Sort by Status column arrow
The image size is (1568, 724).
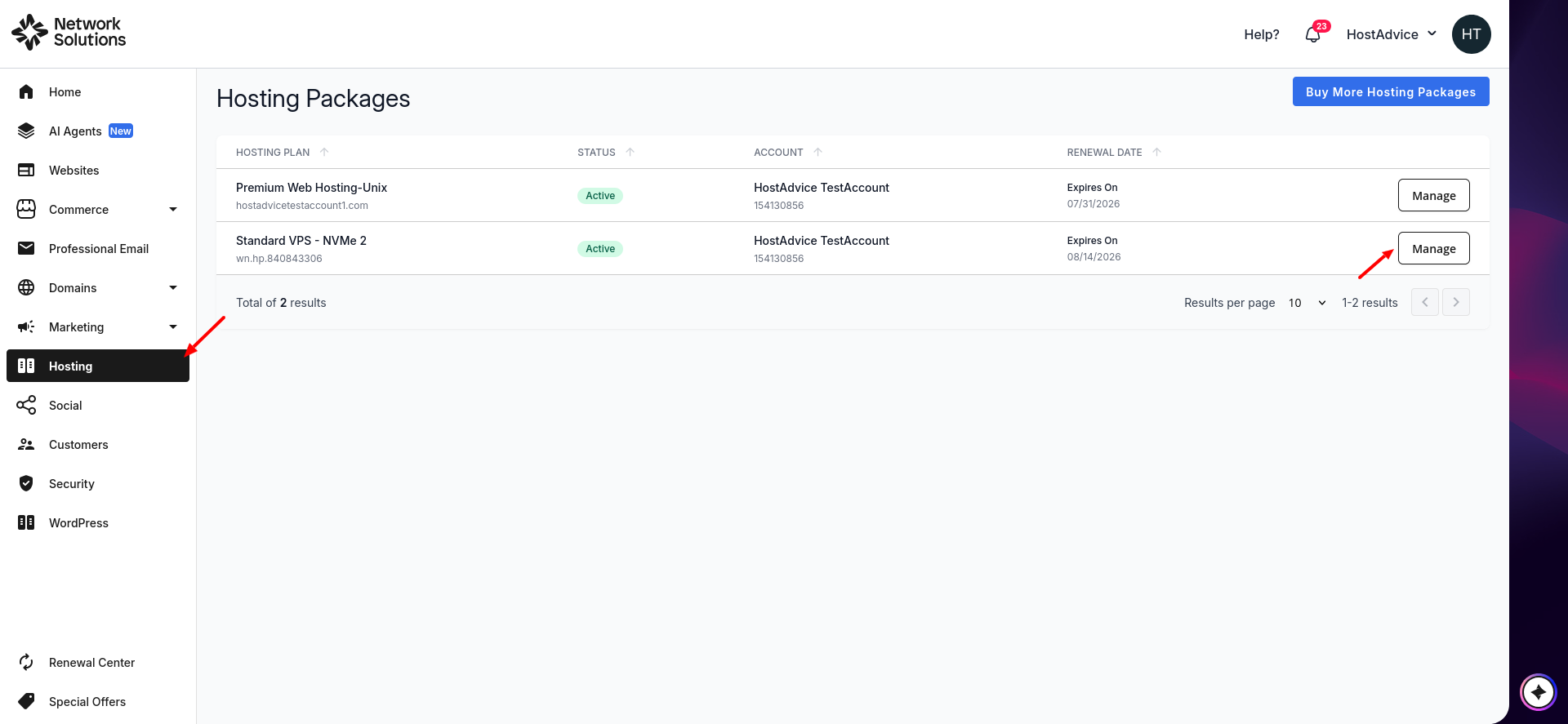click(630, 152)
